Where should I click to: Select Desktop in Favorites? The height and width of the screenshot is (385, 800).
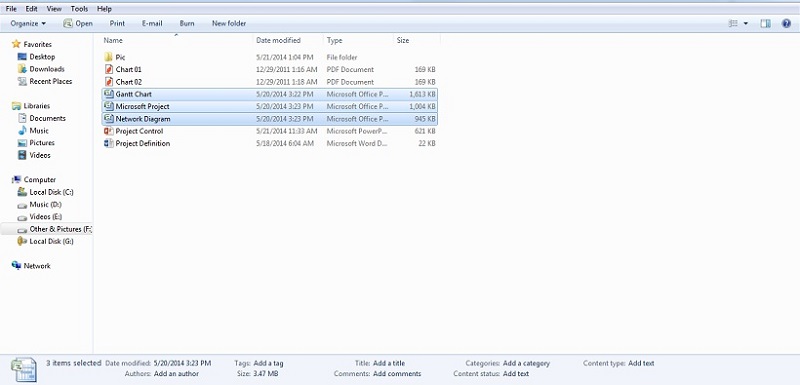42,57
